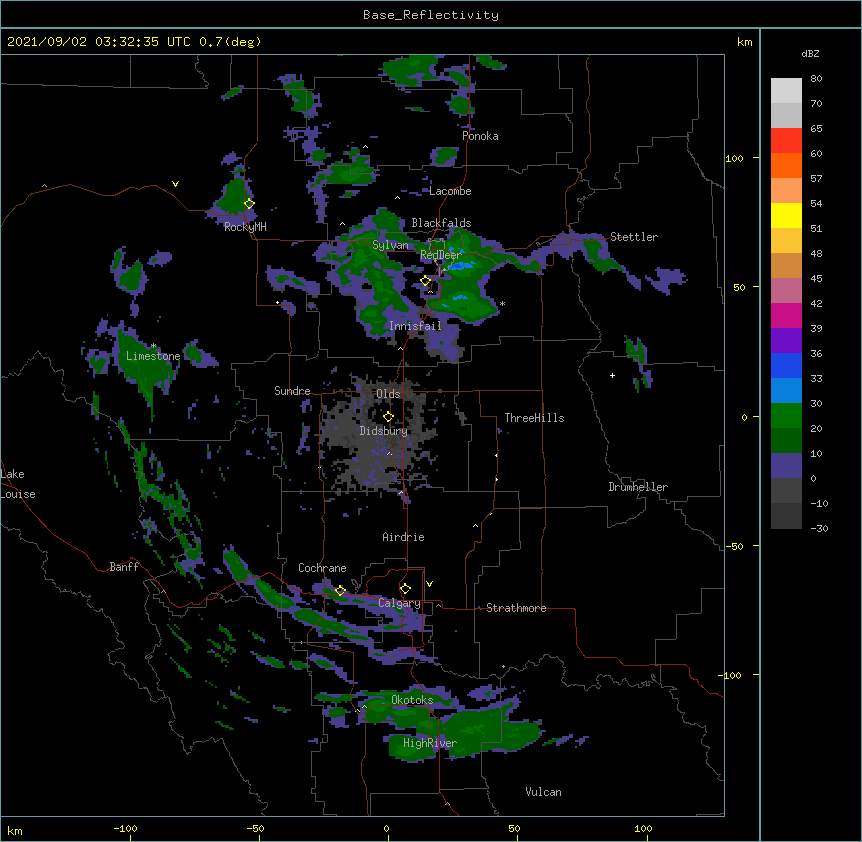Click the Didsbury city label
862x842 pixels.
[384, 431]
